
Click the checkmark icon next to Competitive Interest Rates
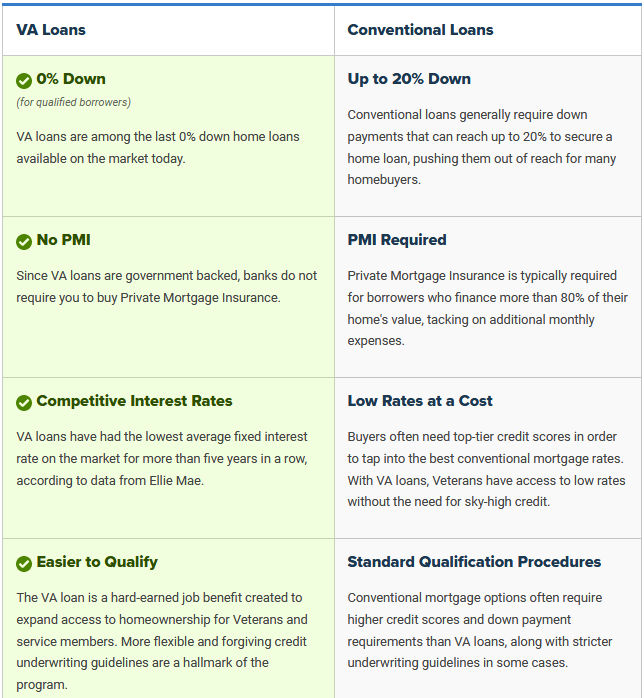[x=24, y=403]
